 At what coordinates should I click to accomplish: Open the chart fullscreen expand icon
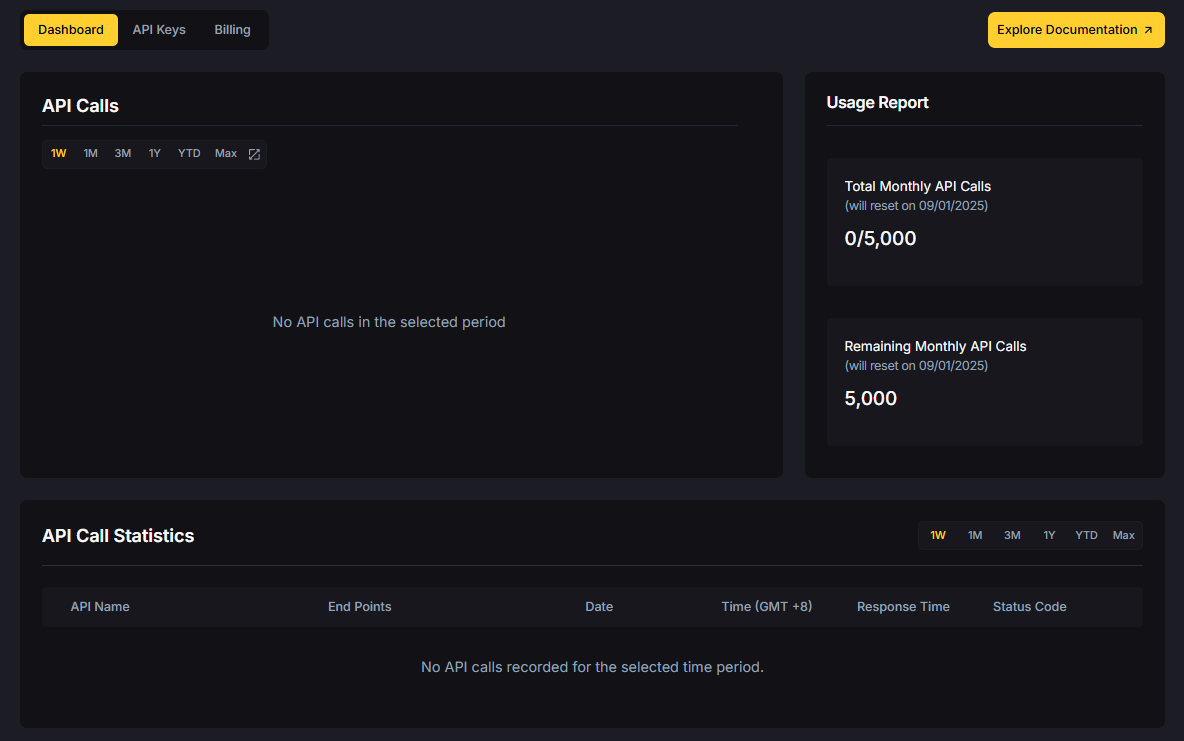pyautogui.click(x=253, y=153)
